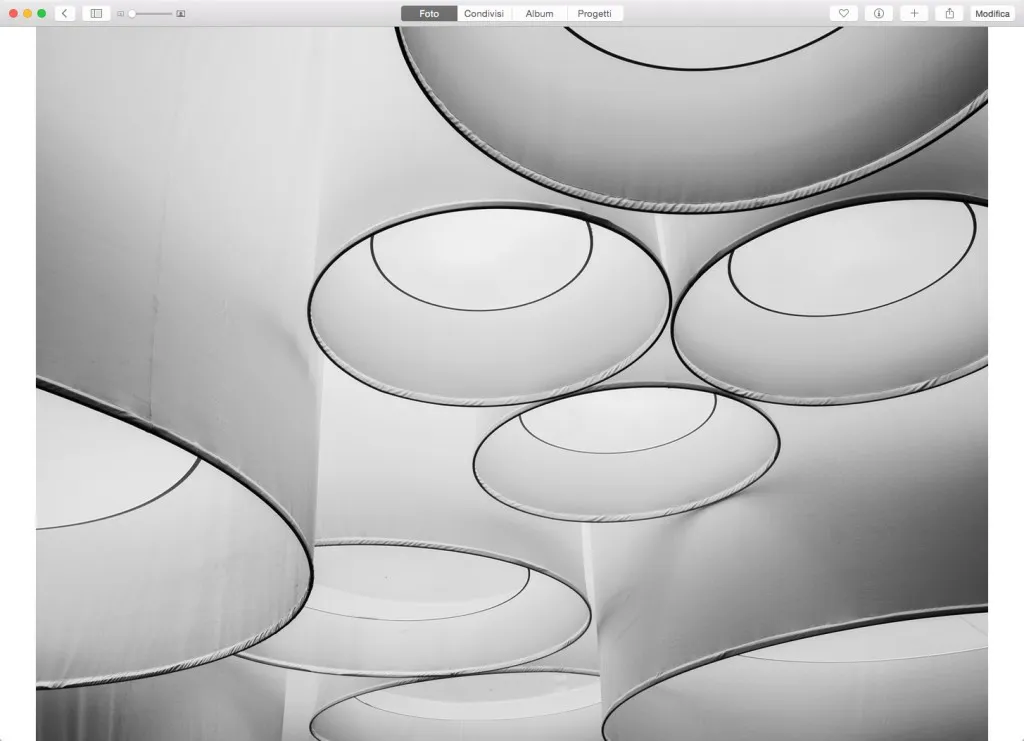This screenshot has width=1024, height=741.
Task: Open the photo Info panel
Action: point(878,13)
